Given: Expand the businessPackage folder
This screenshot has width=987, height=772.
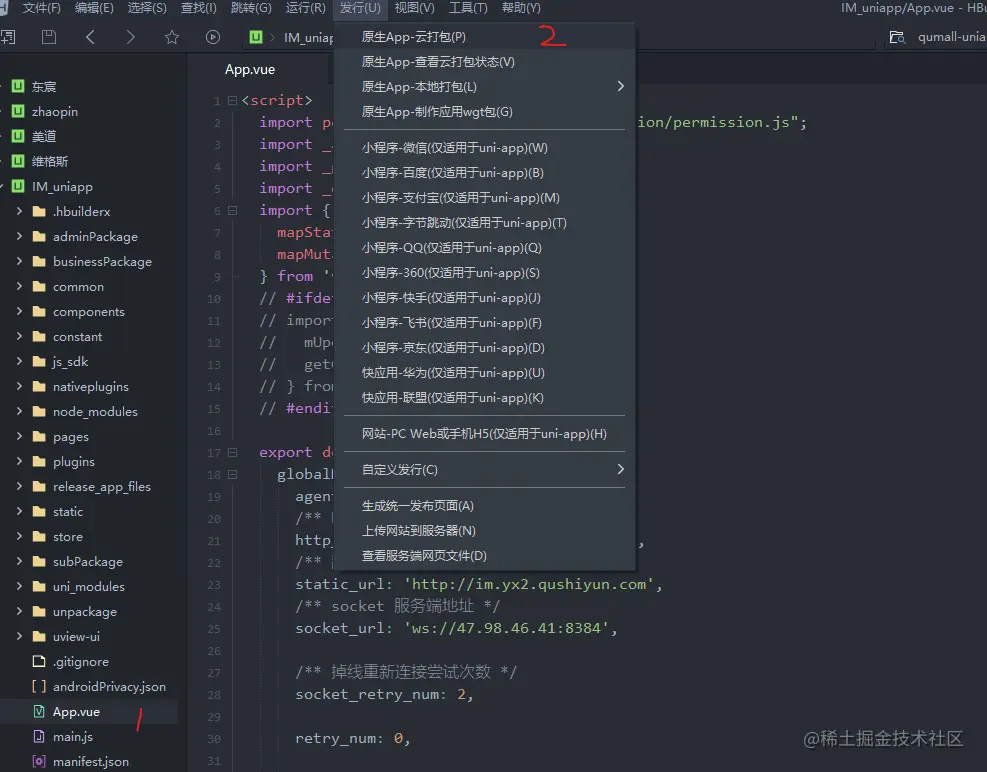Looking at the screenshot, I should click(x=19, y=261).
